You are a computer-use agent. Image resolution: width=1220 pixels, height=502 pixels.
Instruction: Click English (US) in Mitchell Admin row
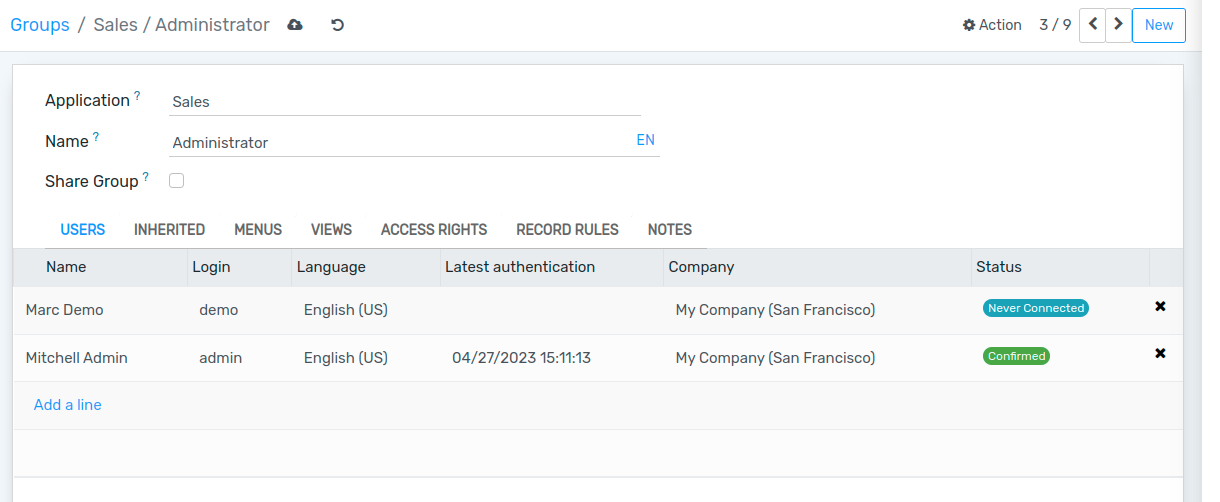pyautogui.click(x=346, y=358)
